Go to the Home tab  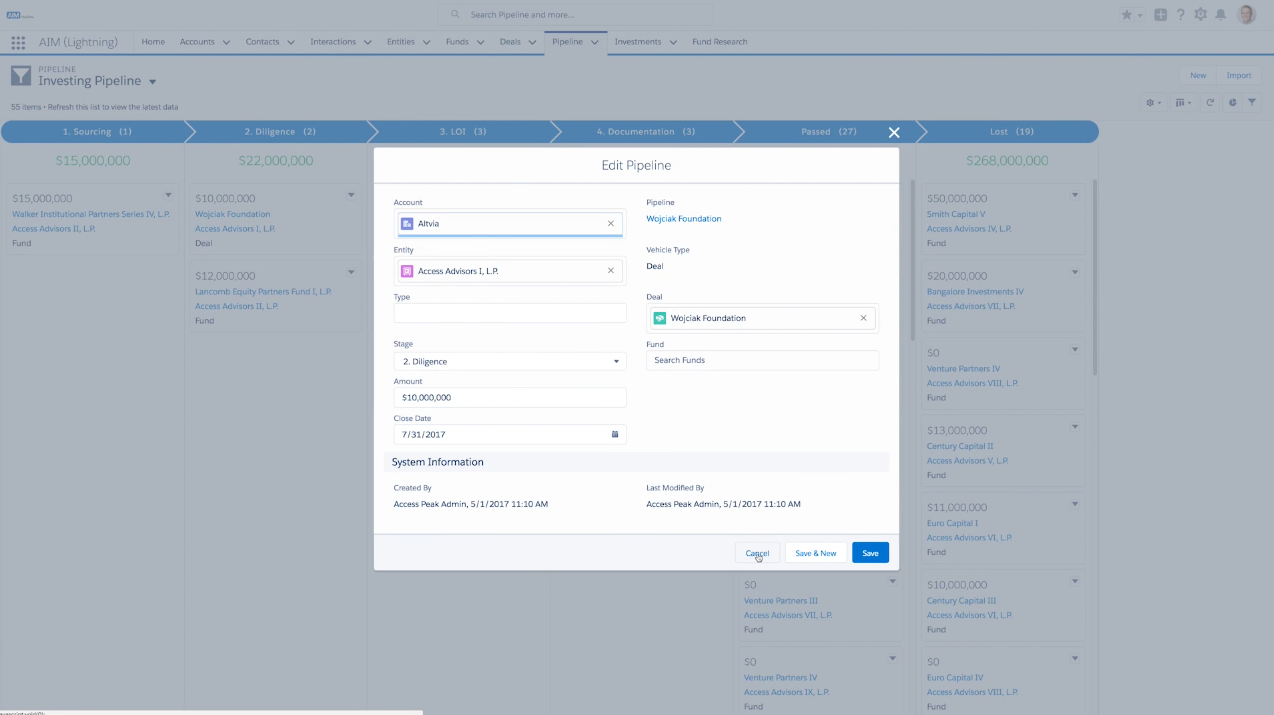pos(153,42)
